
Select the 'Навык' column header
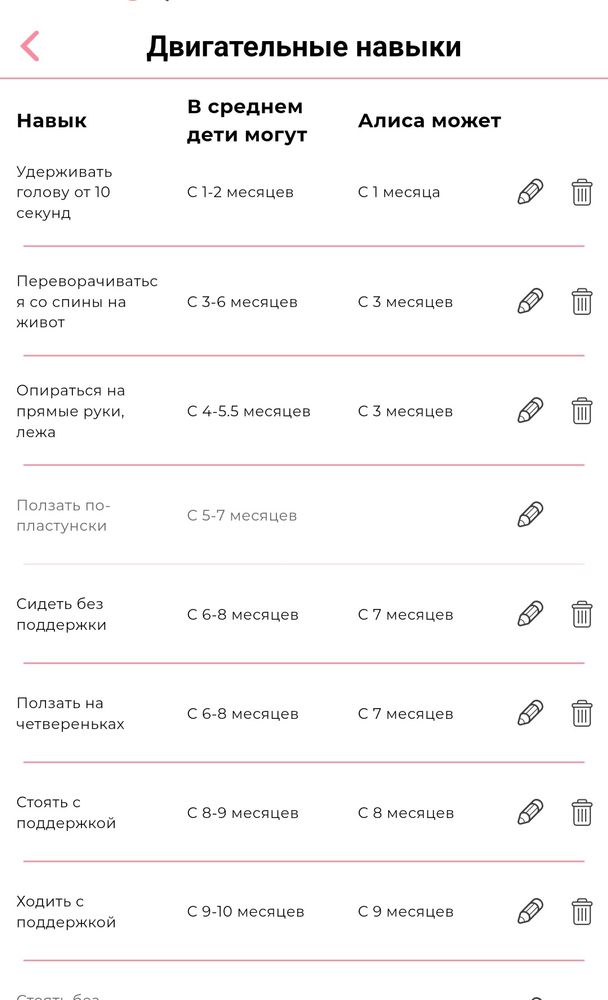pos(50,120)
